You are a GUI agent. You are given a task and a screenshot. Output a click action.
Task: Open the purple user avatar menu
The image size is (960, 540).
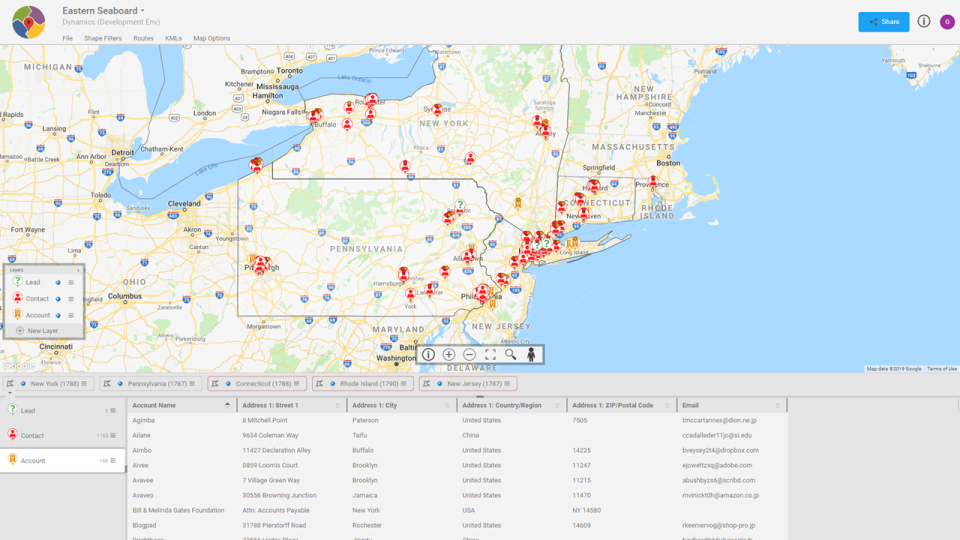click(x=947, y=22)
